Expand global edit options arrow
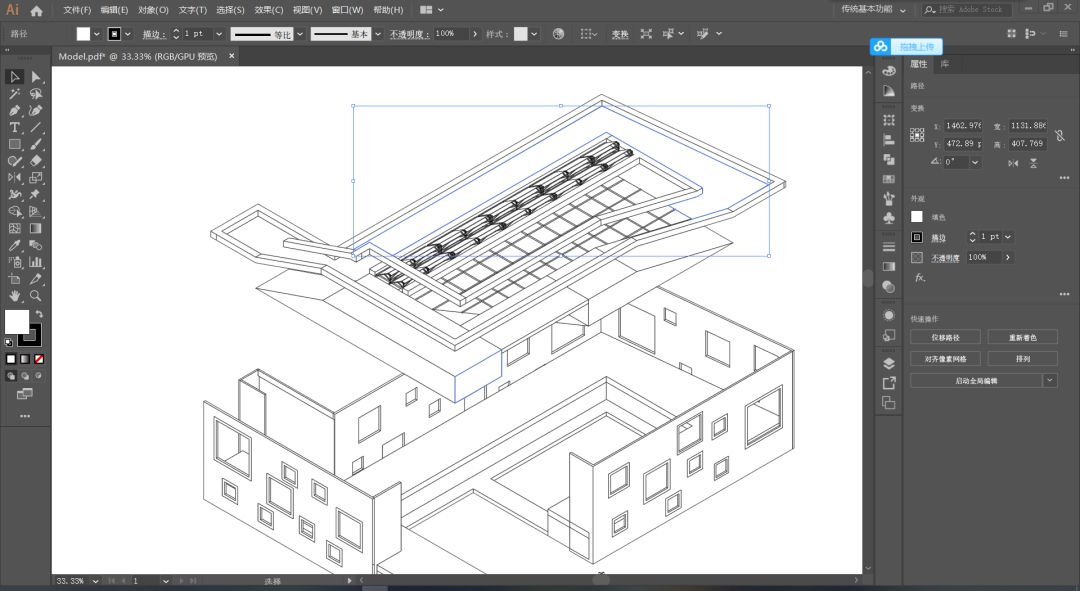Image resolution: width=1080 pixels, height=591 pixels. tap(1050, 380)
